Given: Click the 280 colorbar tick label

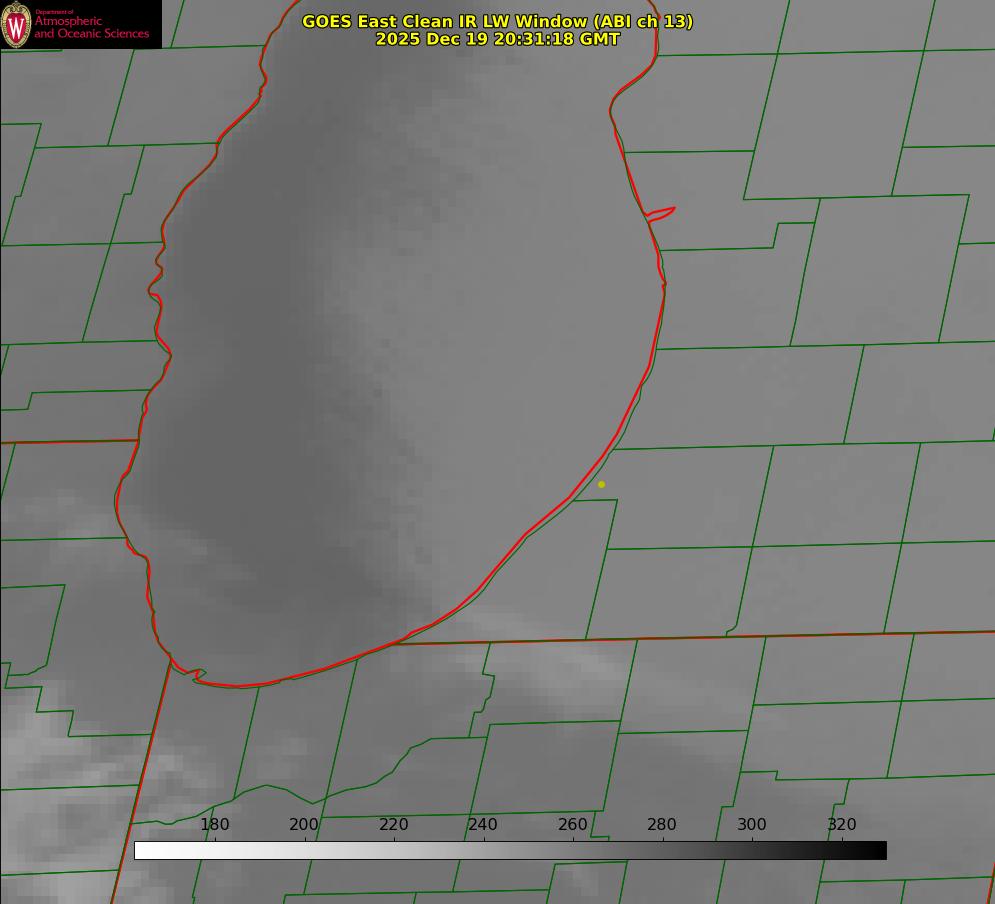Looking at the screenshot, I should pyautogui.click(x=662, y=824).
